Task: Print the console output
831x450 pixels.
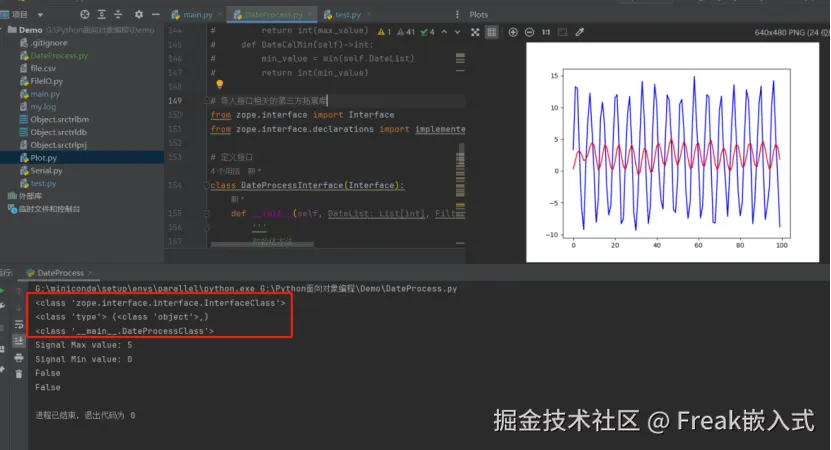Action: pyautogui.click(x=19, y=358)
